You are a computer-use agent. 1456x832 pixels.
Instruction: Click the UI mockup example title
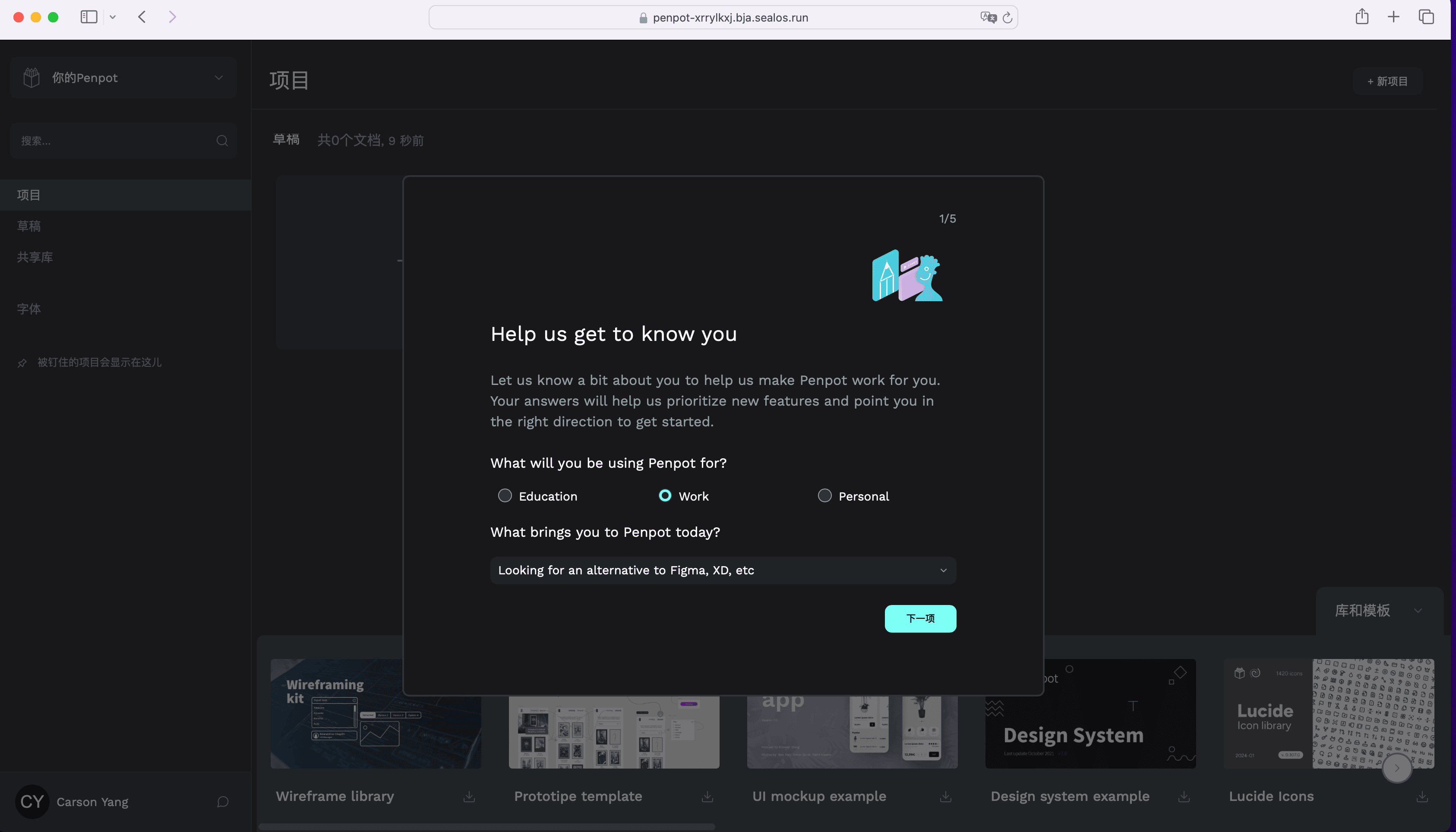(819, 797)
